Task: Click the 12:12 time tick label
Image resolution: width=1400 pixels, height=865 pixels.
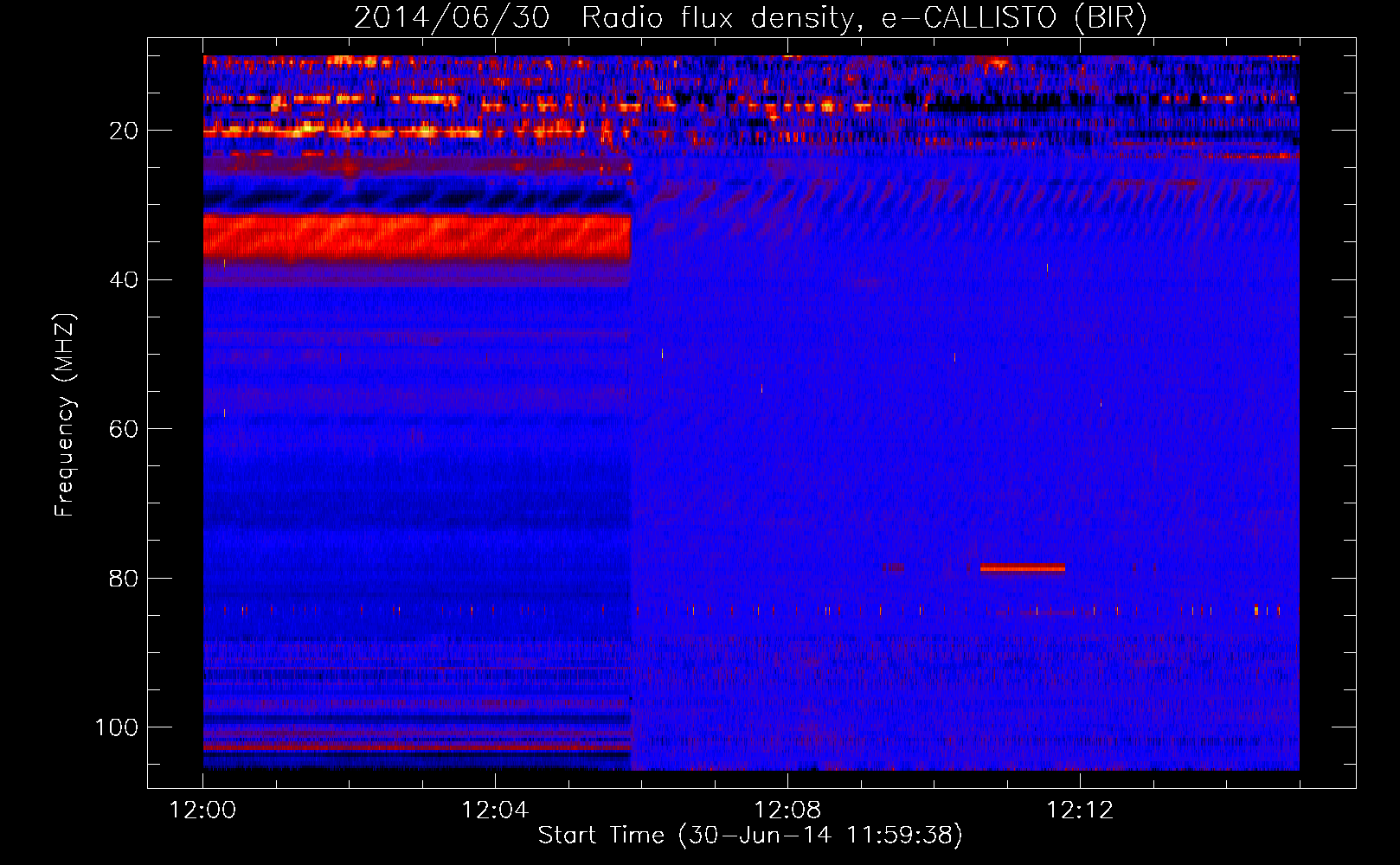Action: [1080, 811]
